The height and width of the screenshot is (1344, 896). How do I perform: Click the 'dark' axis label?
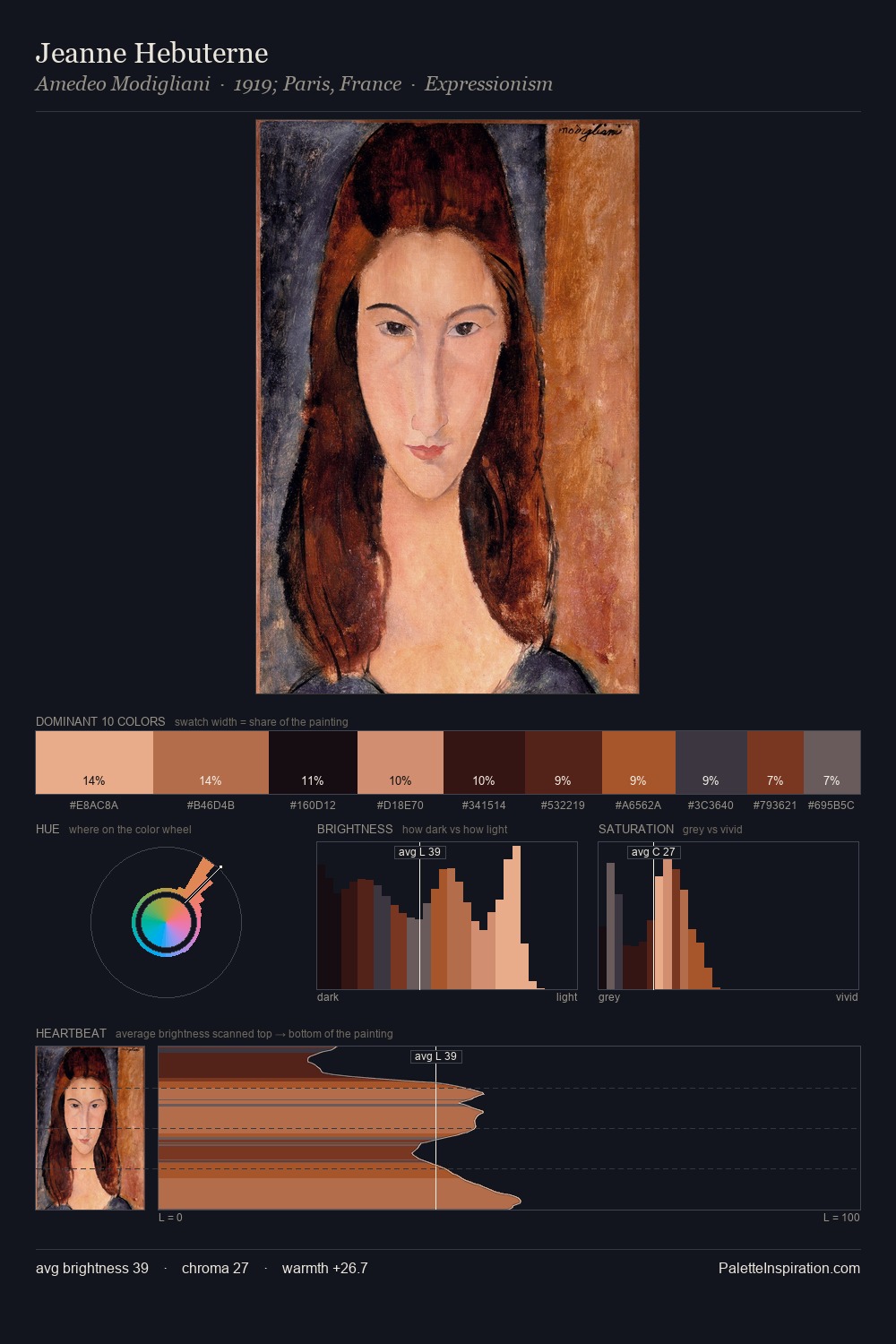click(x=328, y=997)
